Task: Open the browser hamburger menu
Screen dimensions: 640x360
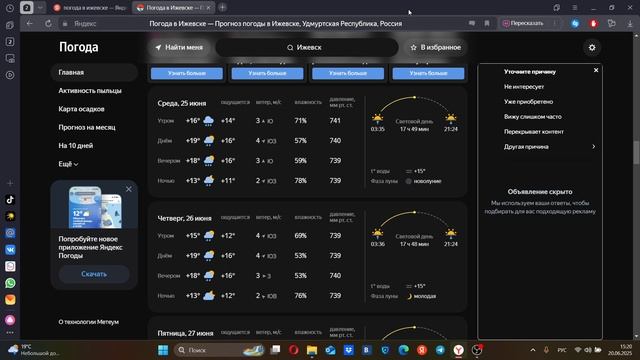Action: point(575,8)
